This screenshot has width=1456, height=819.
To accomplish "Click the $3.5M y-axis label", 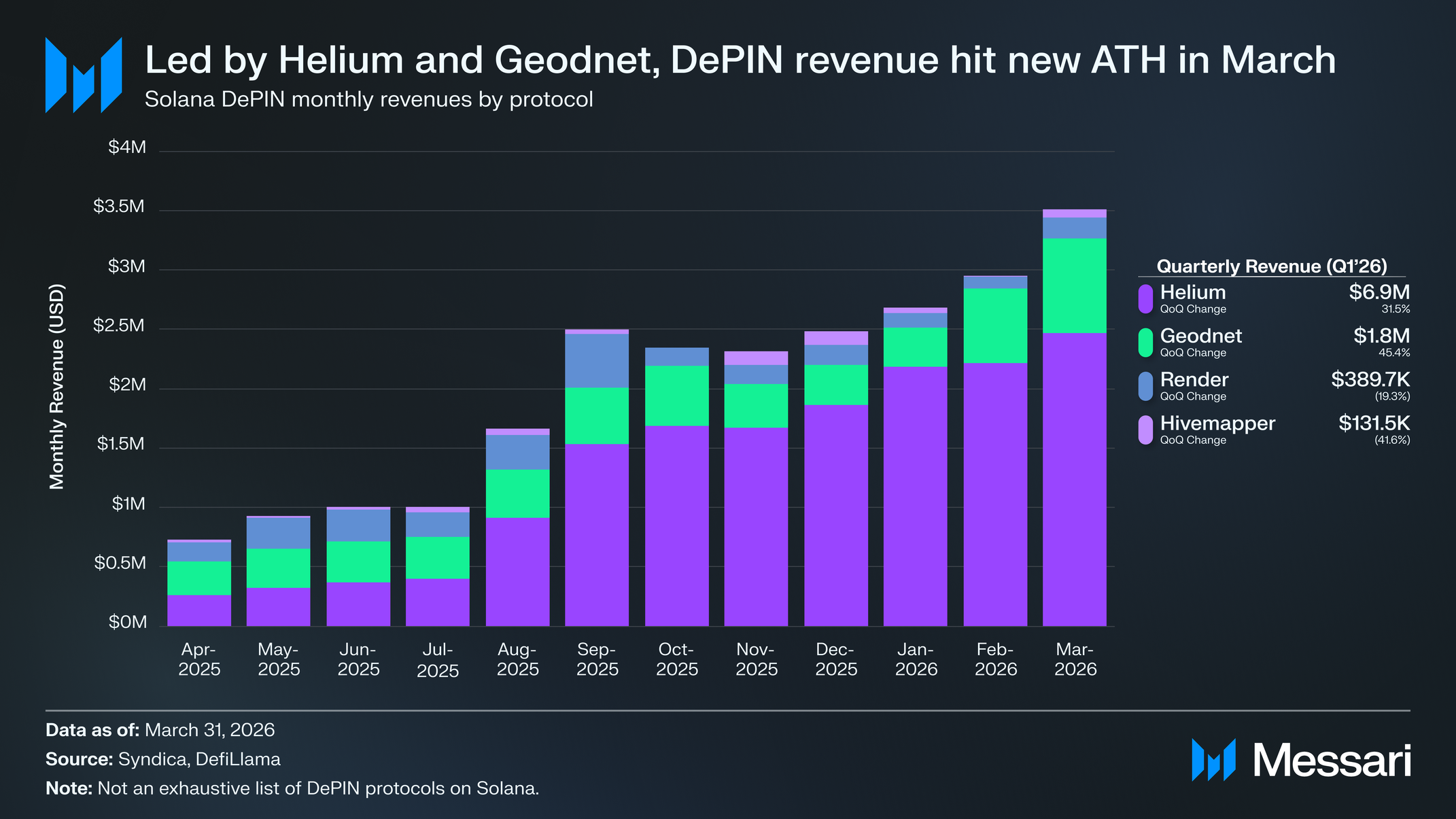I will [x=119, y=206].
